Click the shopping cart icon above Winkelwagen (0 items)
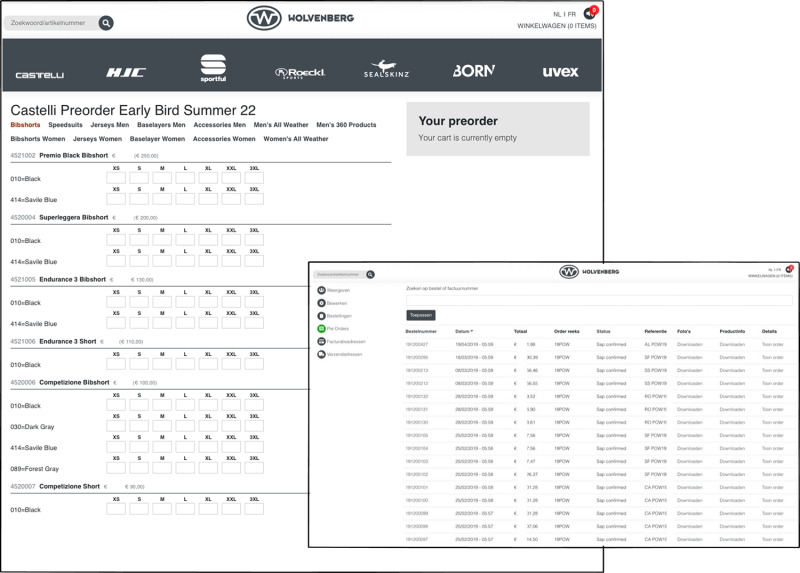Image resolution: width=800 pixels, height=573 pixels. click(589, 14)
